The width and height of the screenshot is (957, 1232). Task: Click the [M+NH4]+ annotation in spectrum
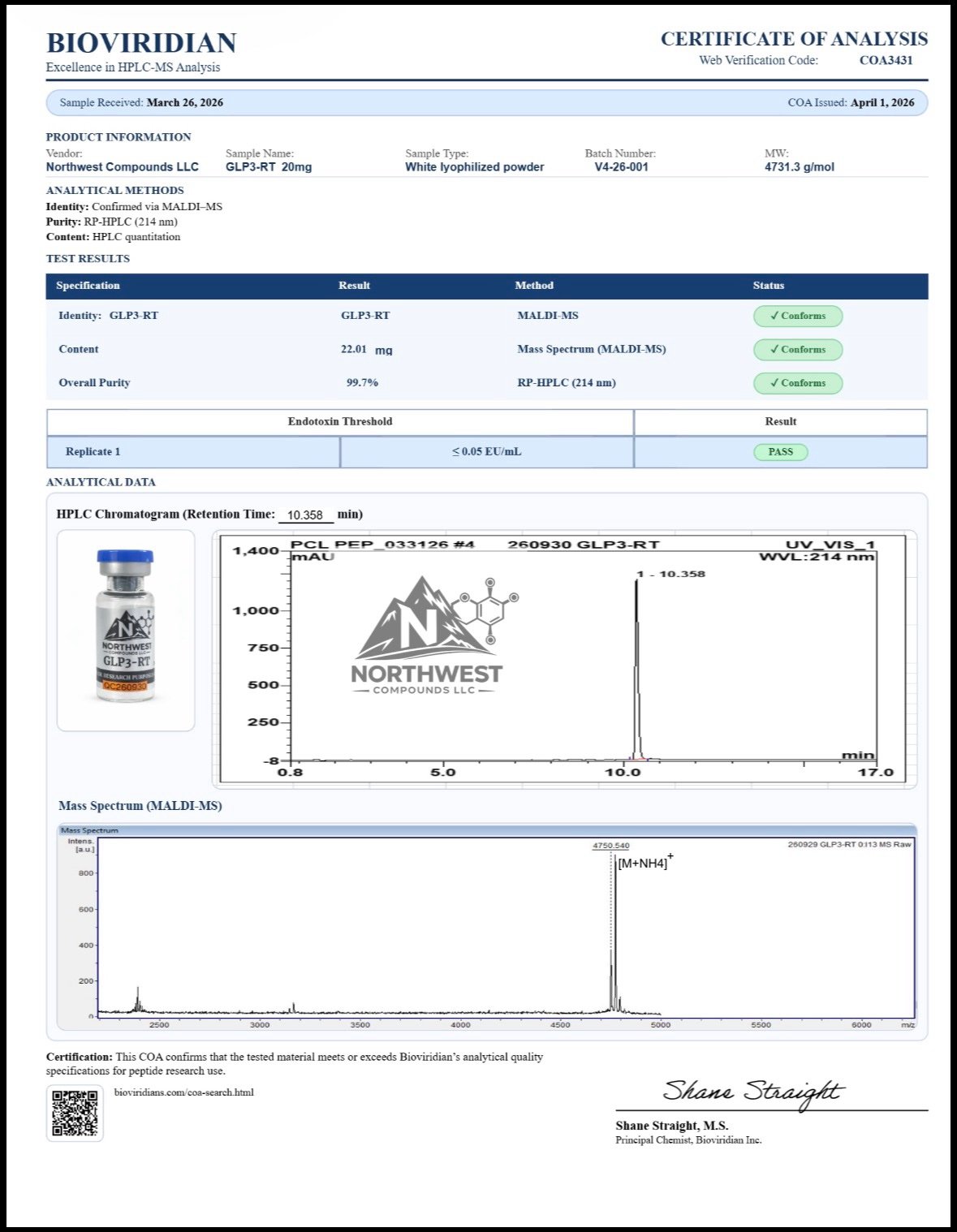click(645, 862)
